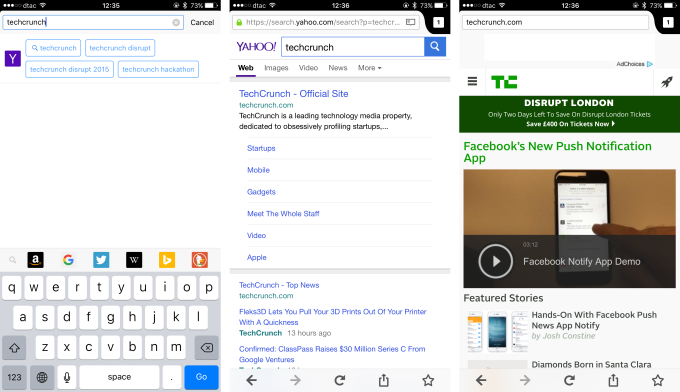The height and width of the screenshot is (392, 680).
Task: Click the TechCrunch rocket icon
Action: (667, 82)
